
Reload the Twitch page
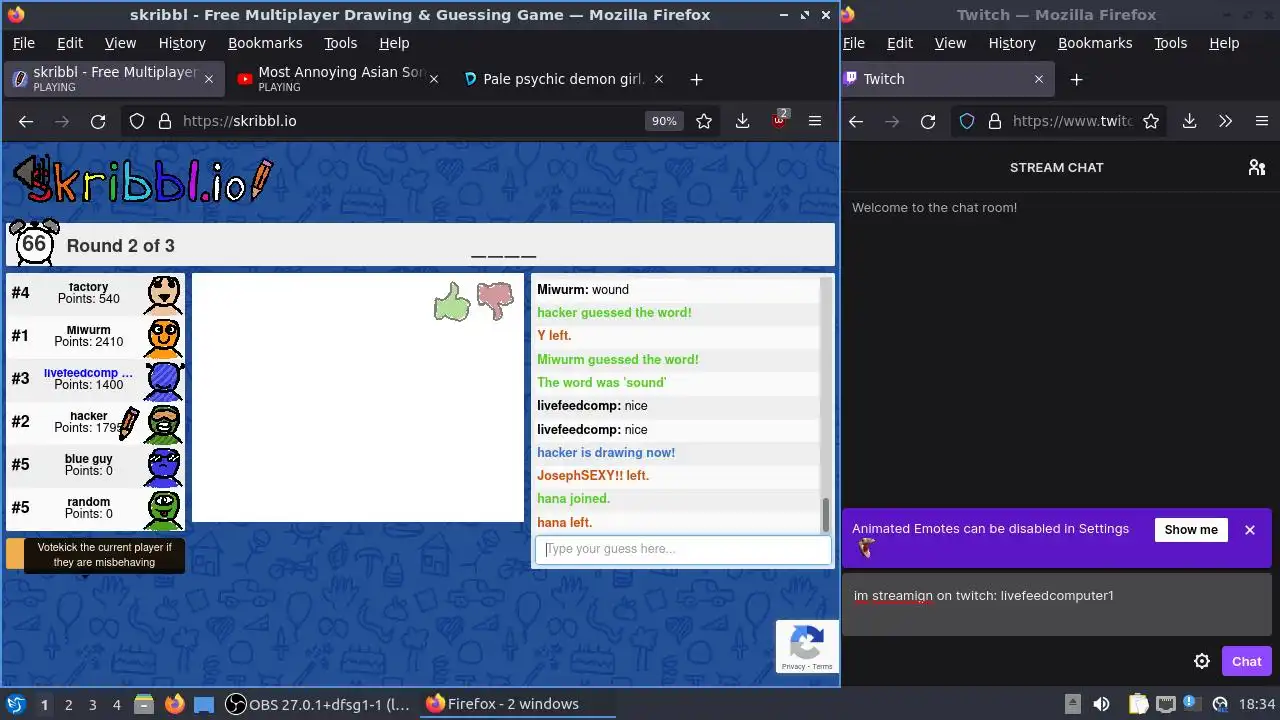tap(928, 121)
